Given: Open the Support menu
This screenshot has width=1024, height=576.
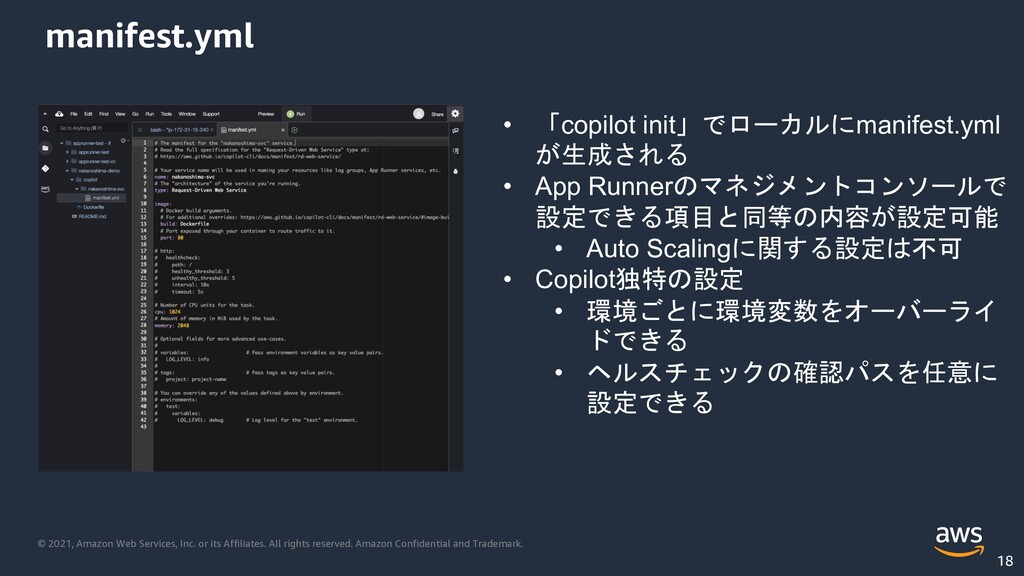Looking at the screenshot, I should [x=211, y=114].
